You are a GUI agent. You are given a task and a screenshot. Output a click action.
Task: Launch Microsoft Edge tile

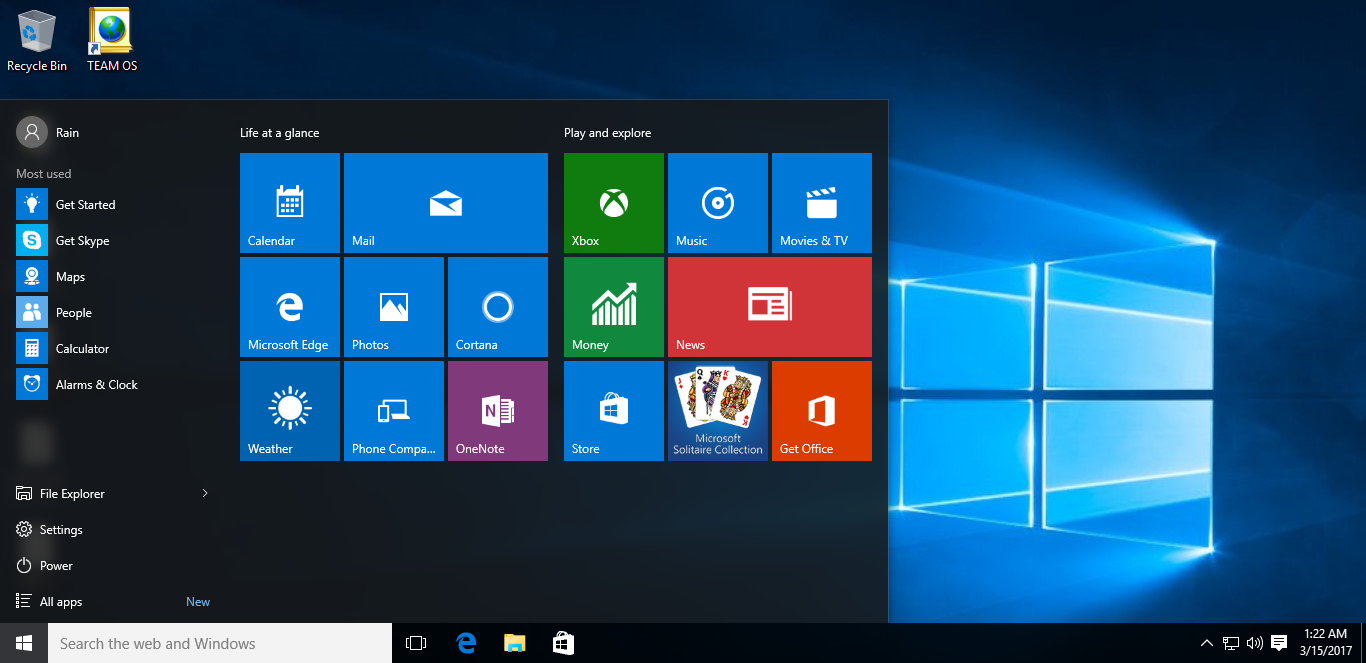tap(290, 307)
